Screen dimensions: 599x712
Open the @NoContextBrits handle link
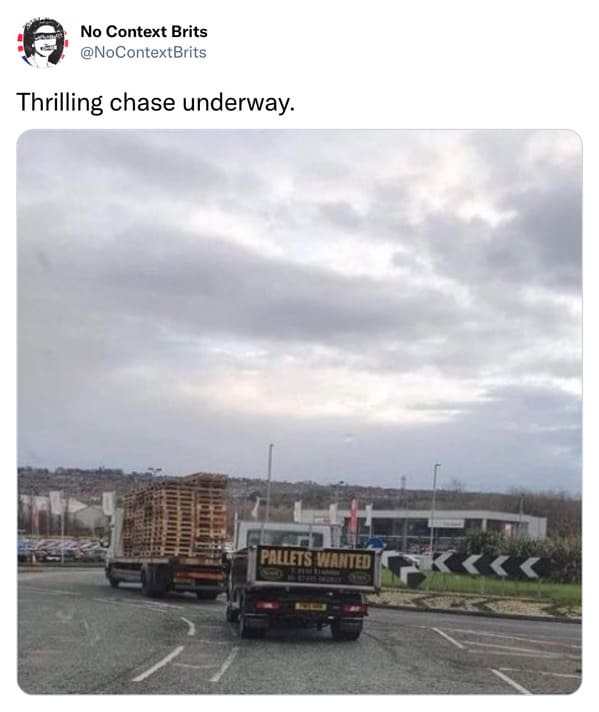[x=144, y=53]
